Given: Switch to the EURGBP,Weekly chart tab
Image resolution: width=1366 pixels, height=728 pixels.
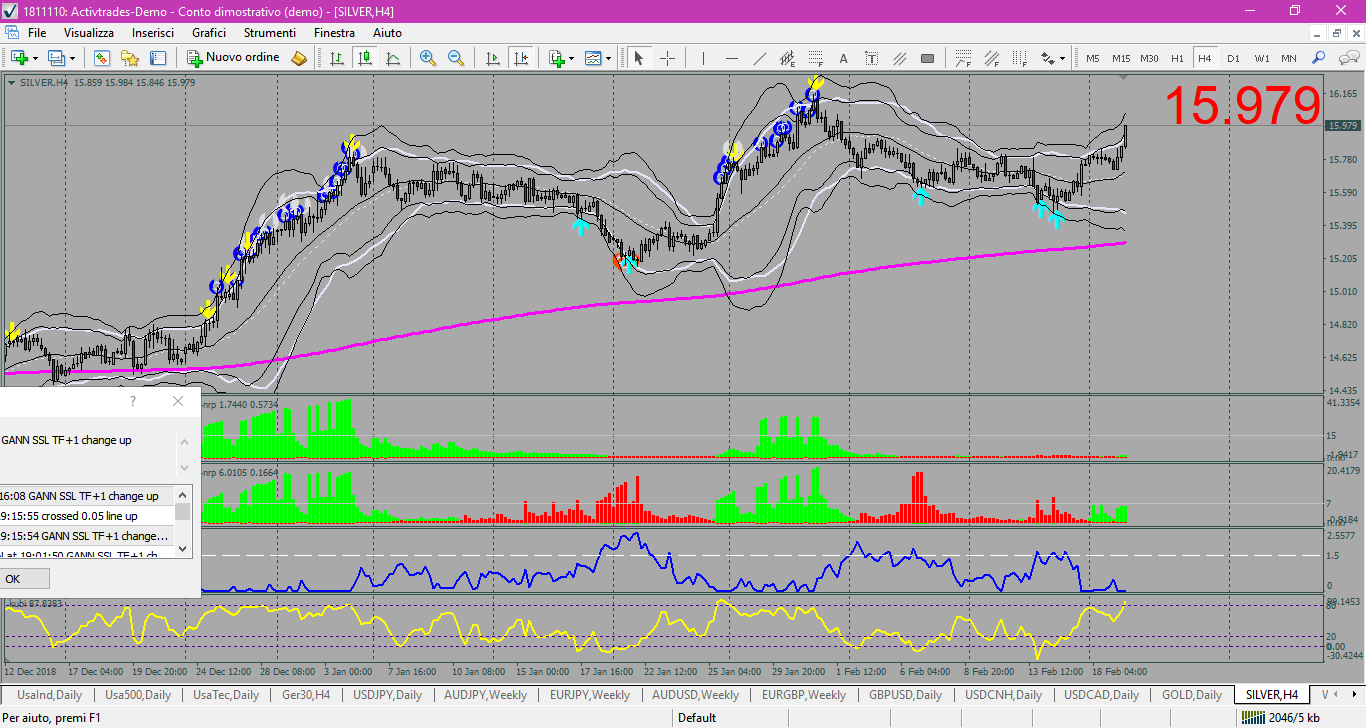Looking at the screenshot, I should coord(803,694).
